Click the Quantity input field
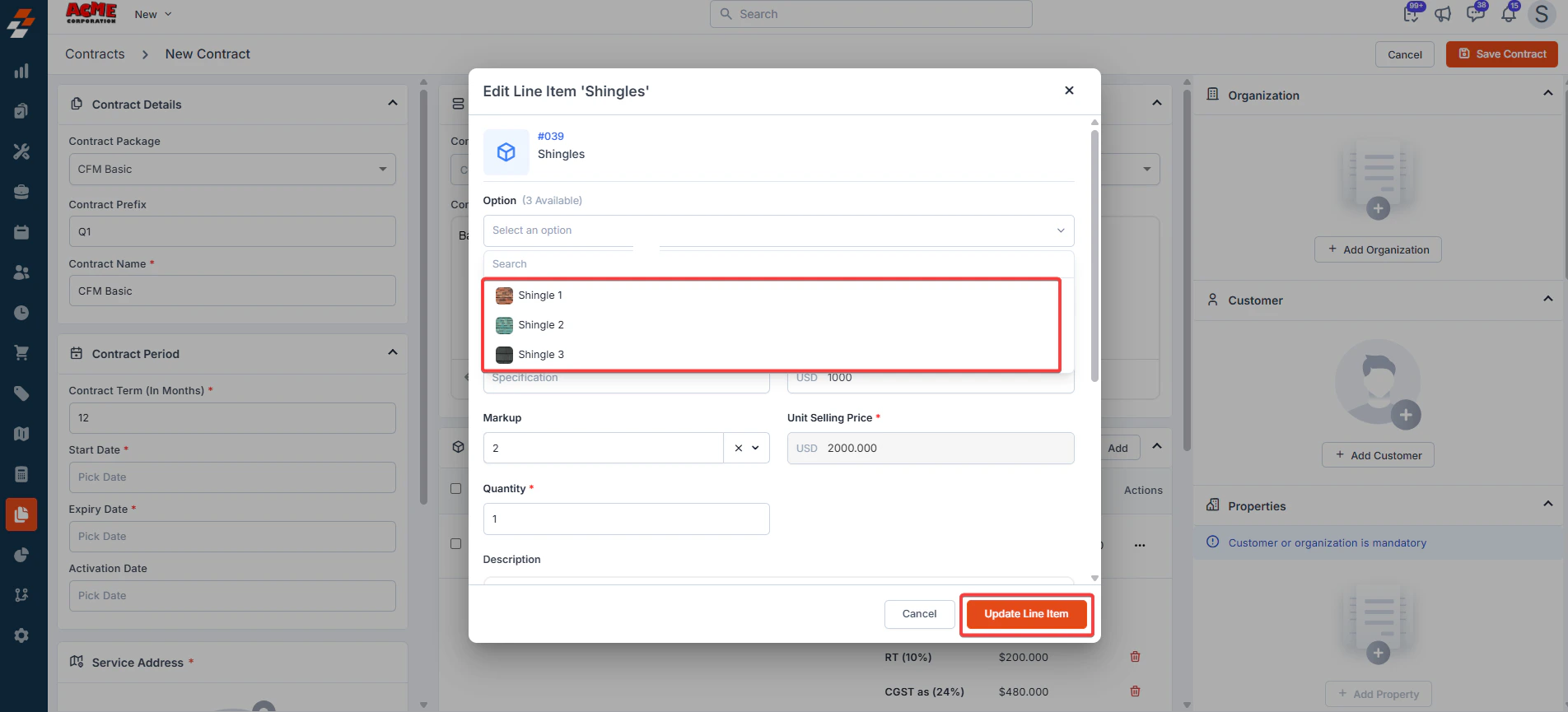 click(x=626, y=519)
